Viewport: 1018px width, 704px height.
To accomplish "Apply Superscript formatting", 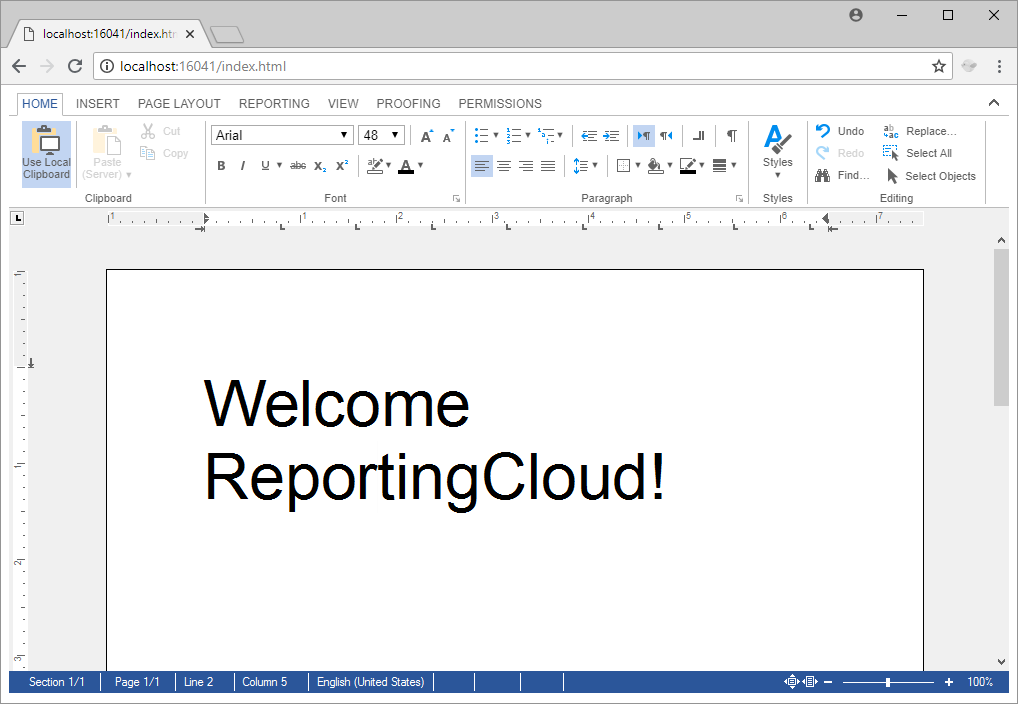I will coord(342,166).
